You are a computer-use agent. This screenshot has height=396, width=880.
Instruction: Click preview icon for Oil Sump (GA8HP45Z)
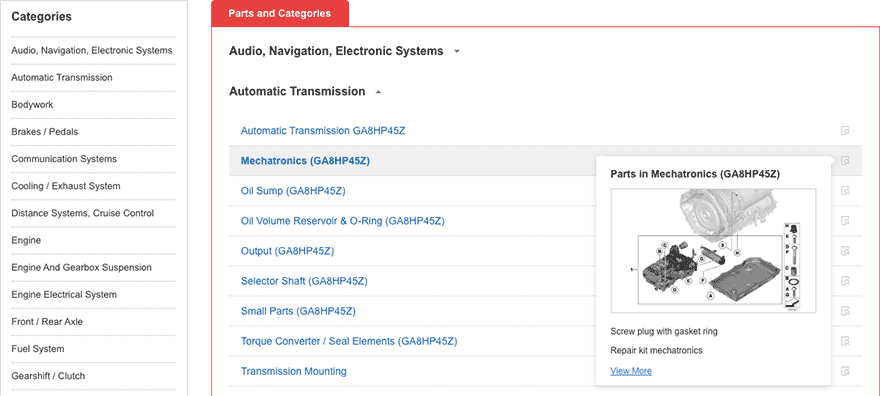coord(845,191)
